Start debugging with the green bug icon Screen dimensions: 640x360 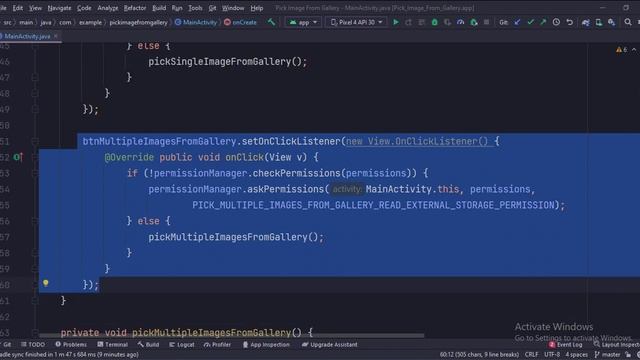434,22
